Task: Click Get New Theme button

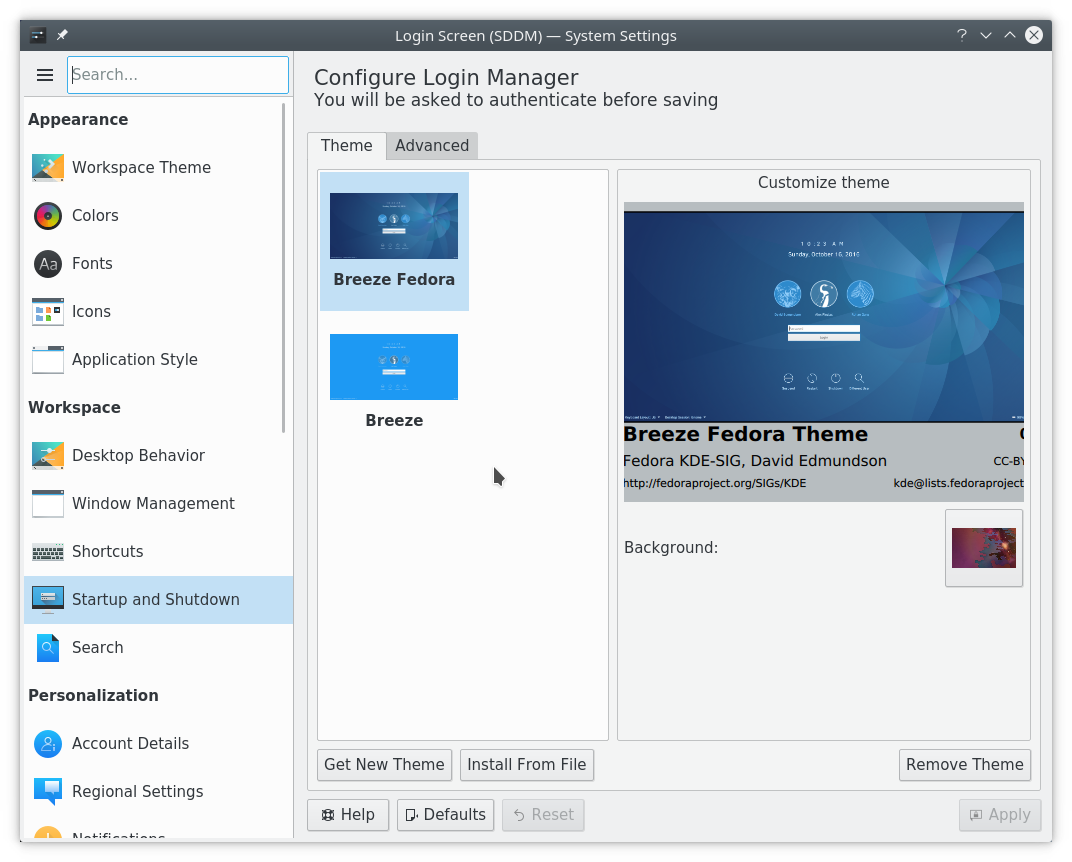Action: (384, 764)
